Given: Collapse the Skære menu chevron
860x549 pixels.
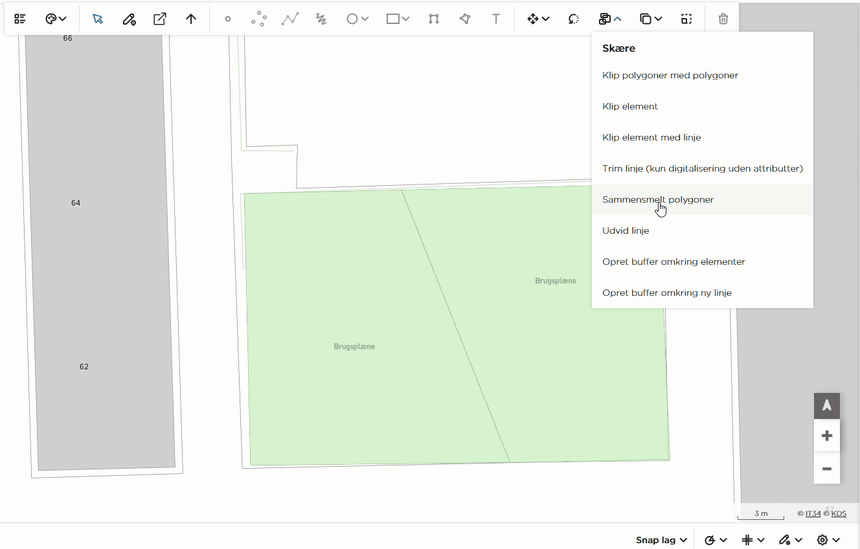Looking at the screenshot, I should (x=618, y=19).
